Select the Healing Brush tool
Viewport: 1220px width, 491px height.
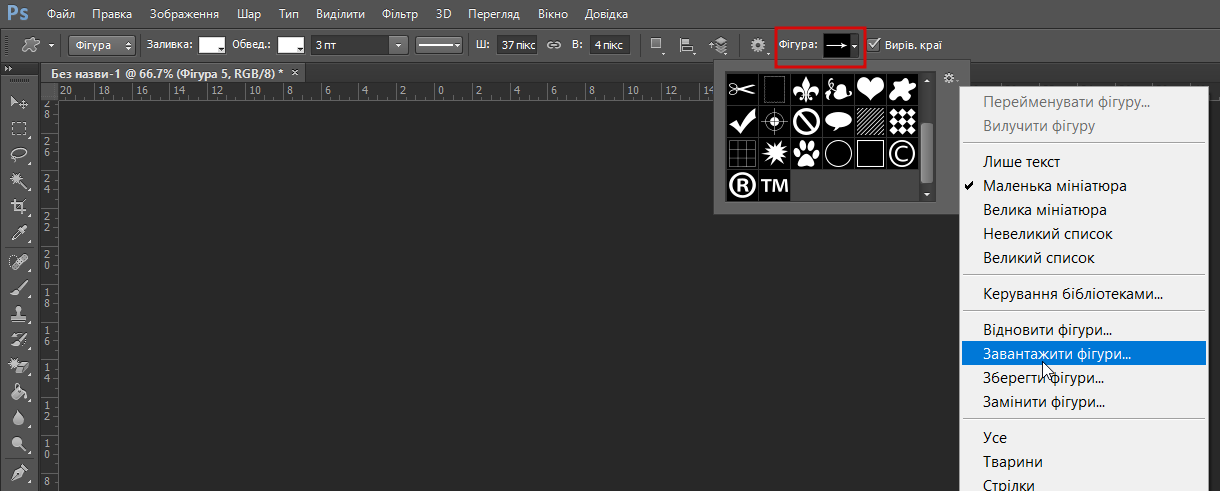pyautogui.click(x=18, y=262)
